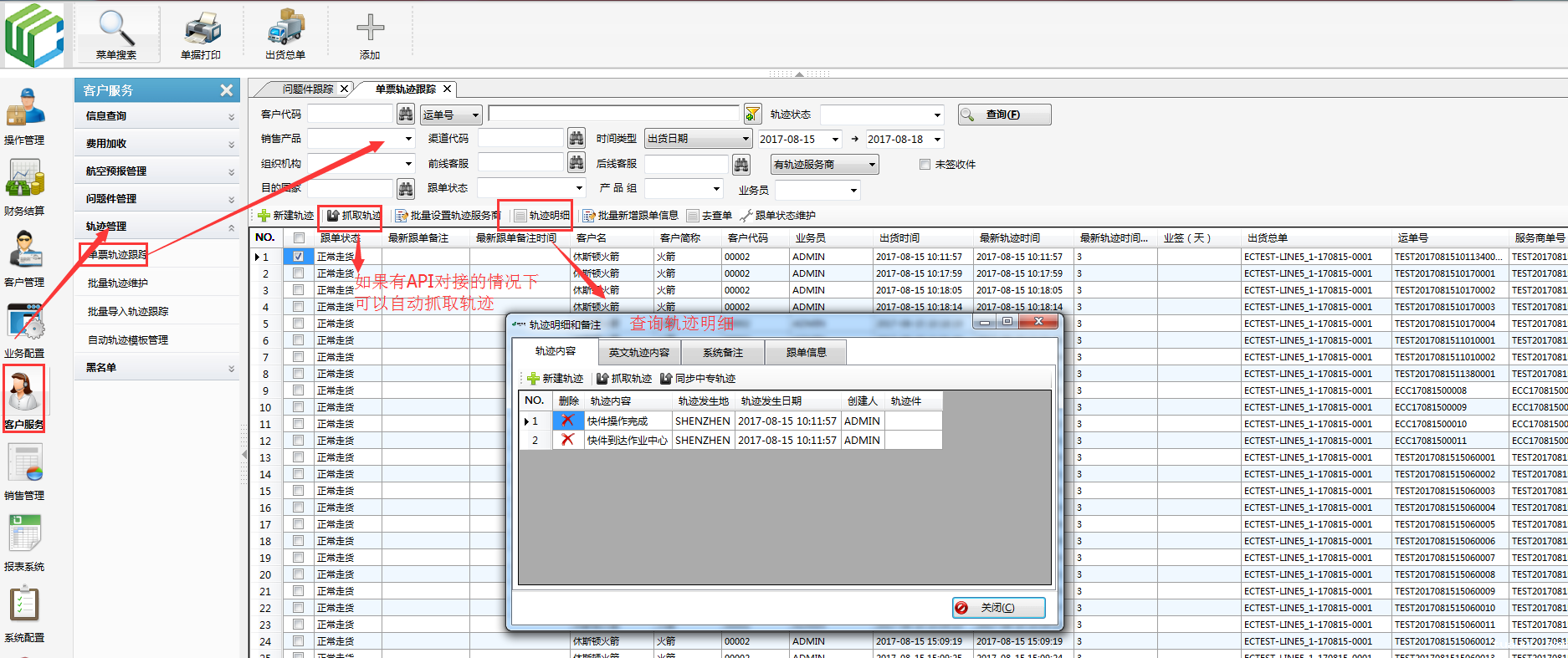1568x658 pixels.
Task: Click 去查单 toolbar item
Action: 709,216
